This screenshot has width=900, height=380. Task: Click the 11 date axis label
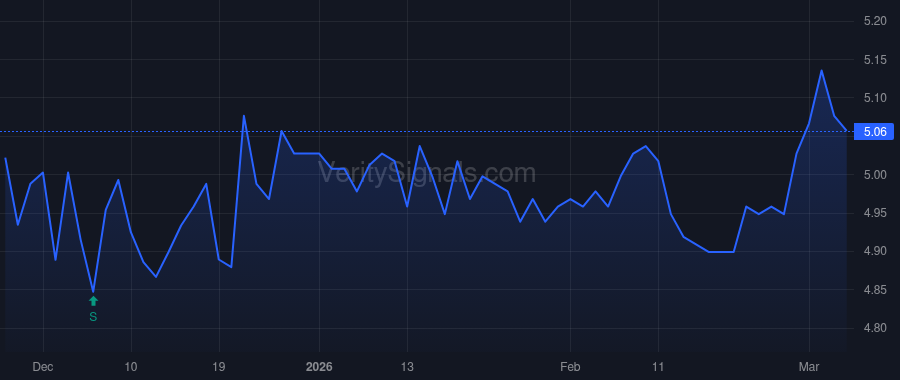coord(658,366)
